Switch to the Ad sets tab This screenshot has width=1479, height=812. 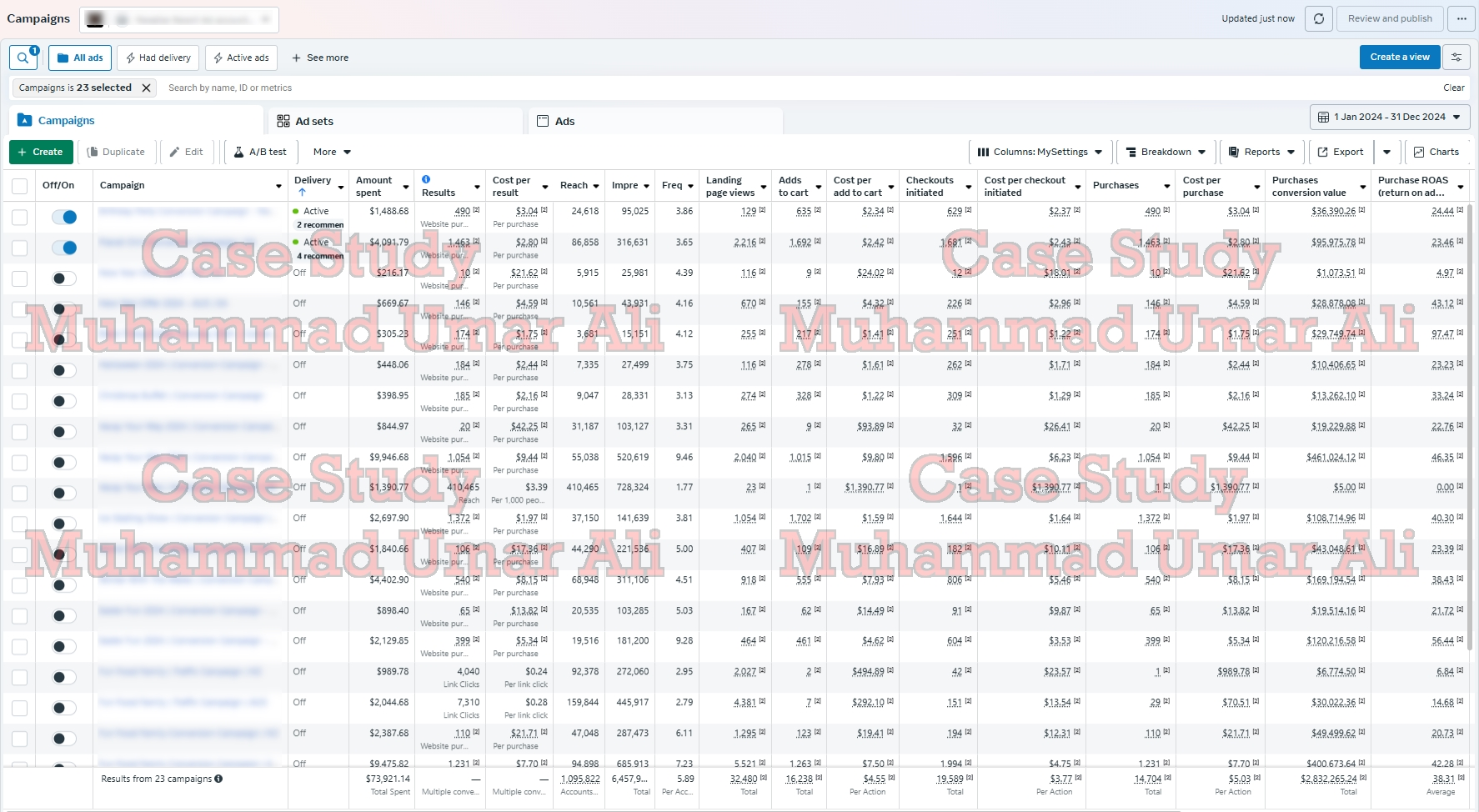tap(313, 121)
